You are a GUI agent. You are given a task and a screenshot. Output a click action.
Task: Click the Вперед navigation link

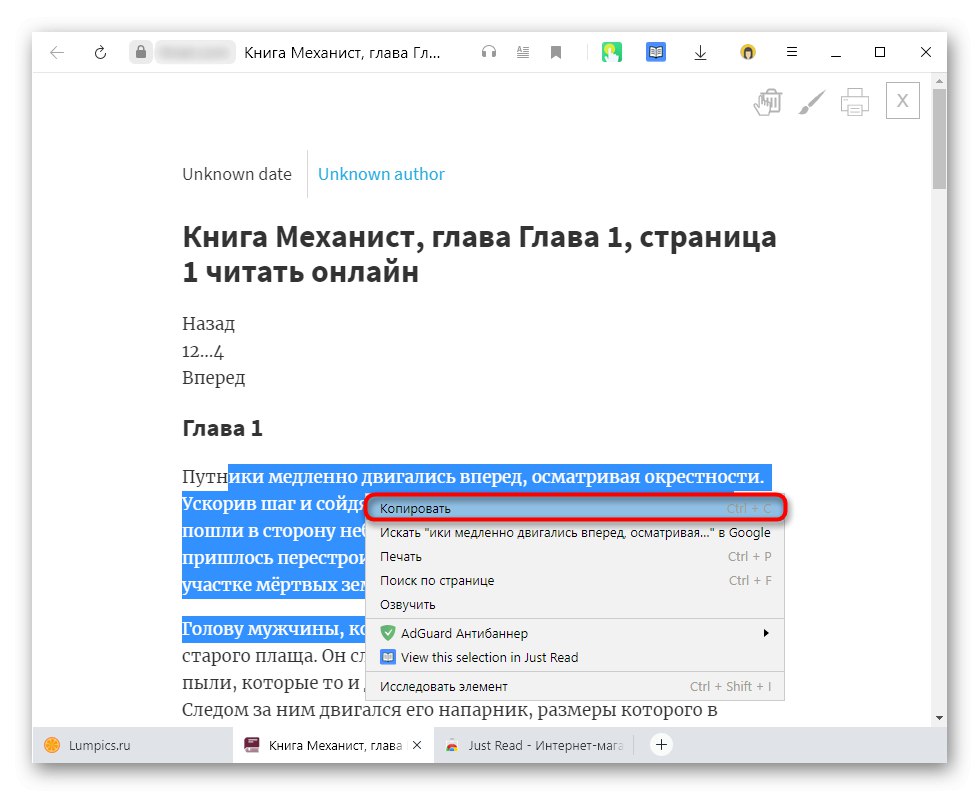[x=213, y=377]
